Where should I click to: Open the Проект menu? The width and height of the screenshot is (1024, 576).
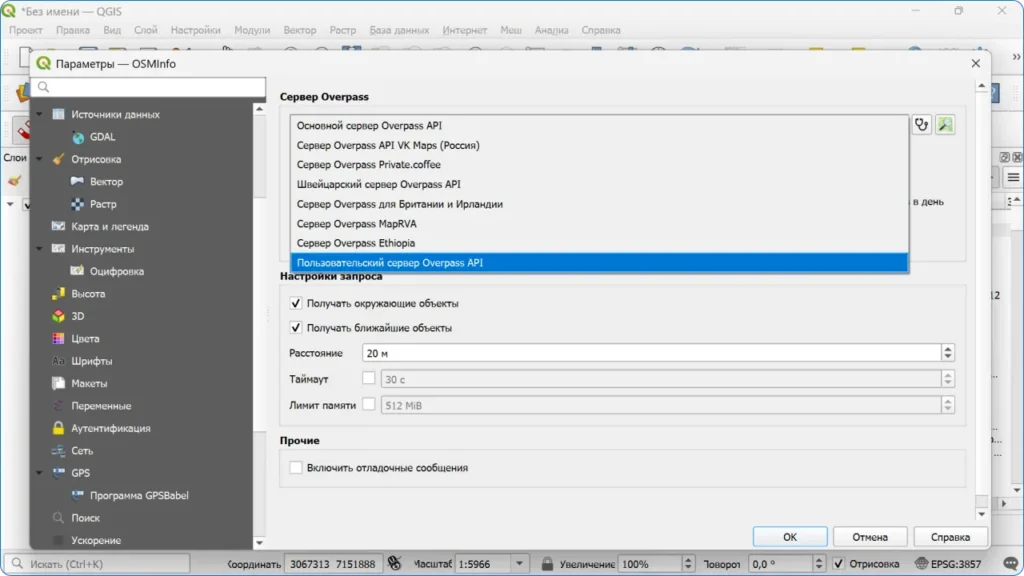[x=25, y=30]
